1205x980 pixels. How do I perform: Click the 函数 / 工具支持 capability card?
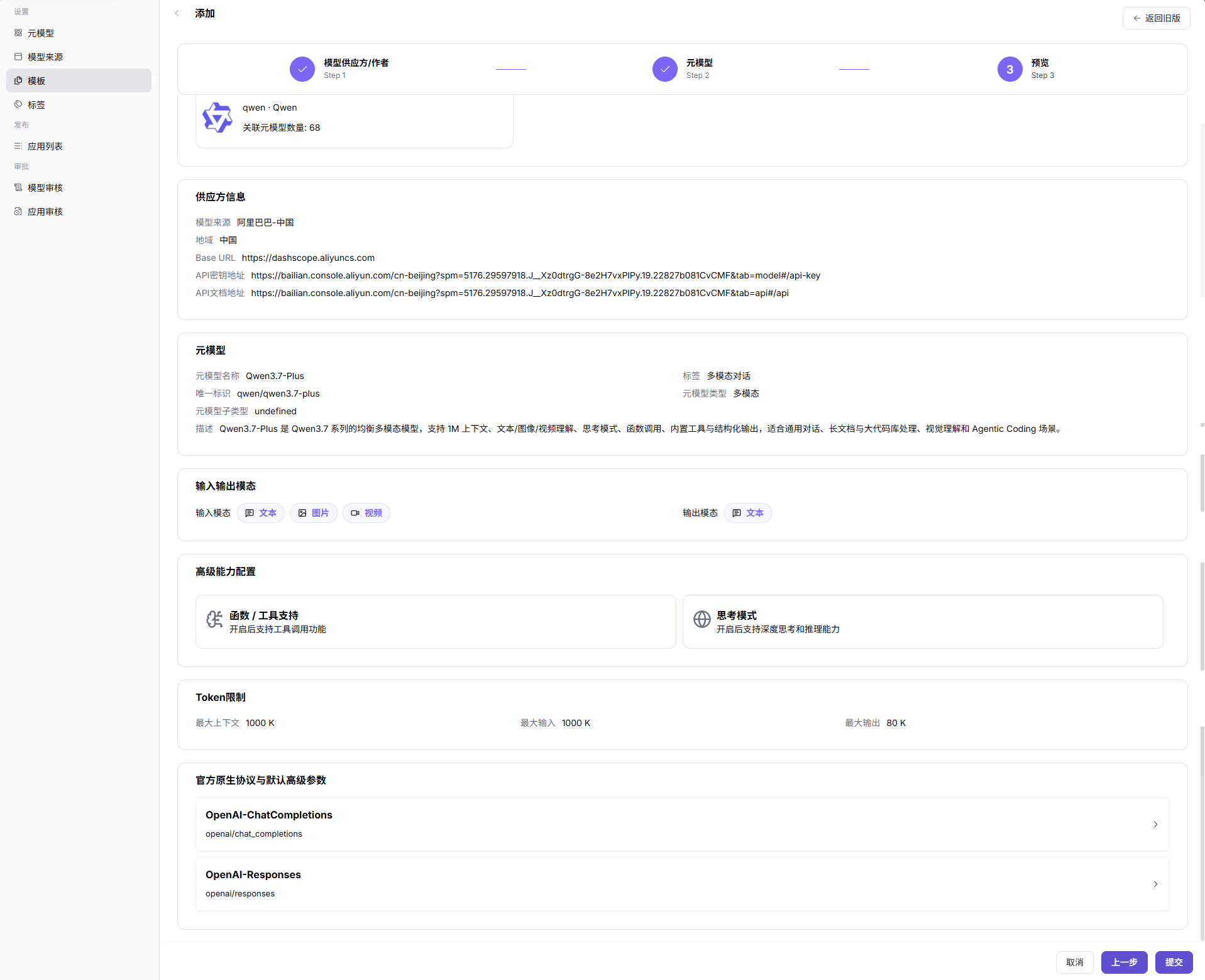436,622
